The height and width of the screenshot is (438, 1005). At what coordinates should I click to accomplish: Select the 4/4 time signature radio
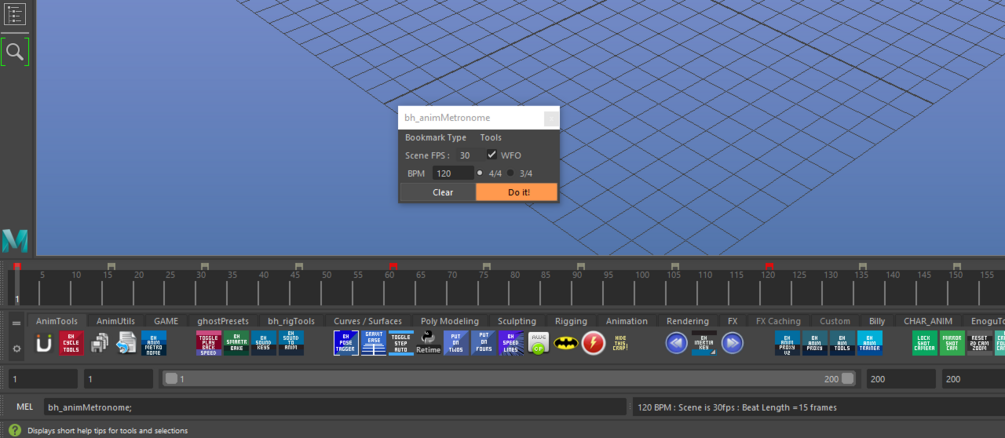pyautogui.click(x=480, y=173)
